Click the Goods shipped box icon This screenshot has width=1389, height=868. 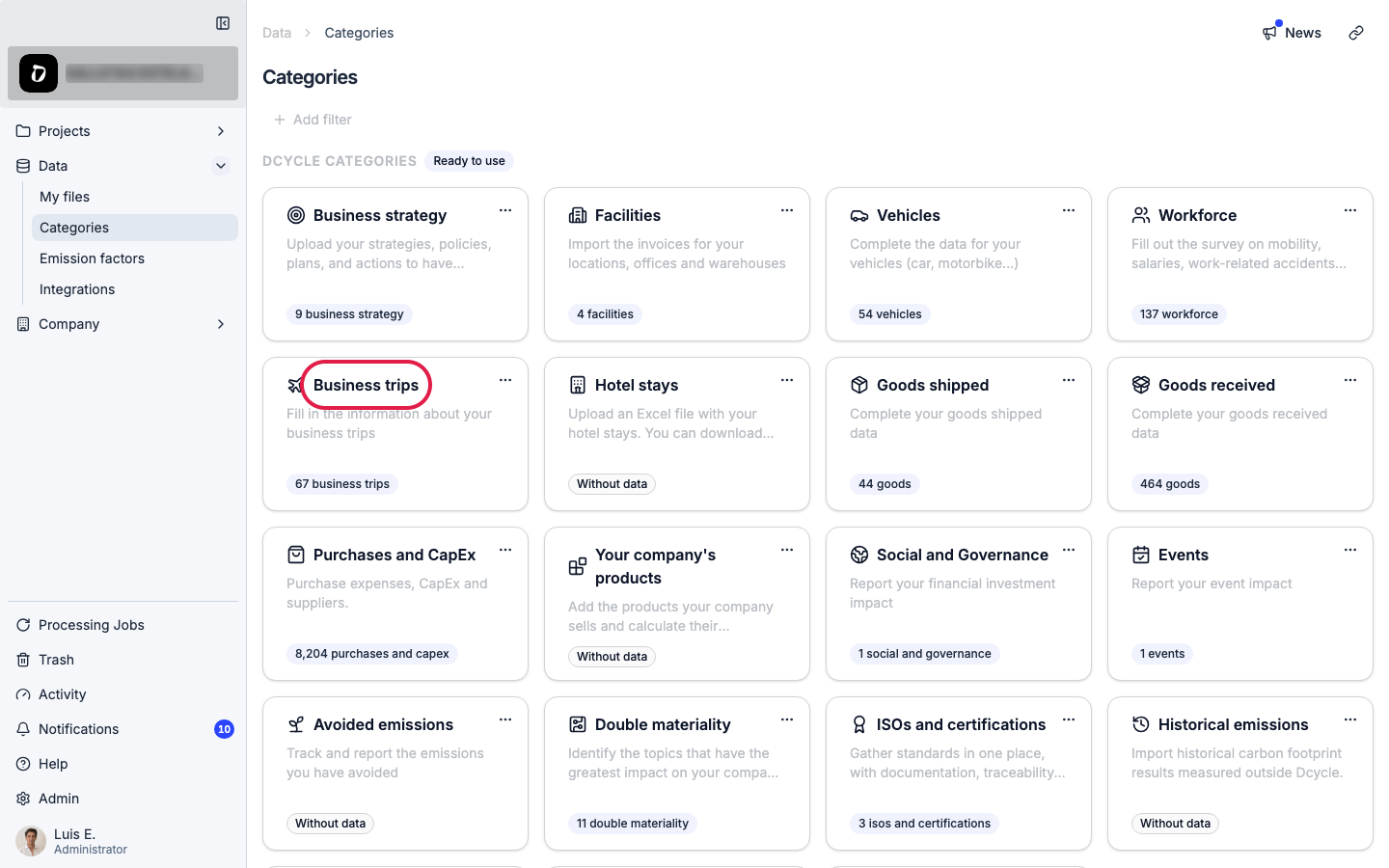pos(859,385)
